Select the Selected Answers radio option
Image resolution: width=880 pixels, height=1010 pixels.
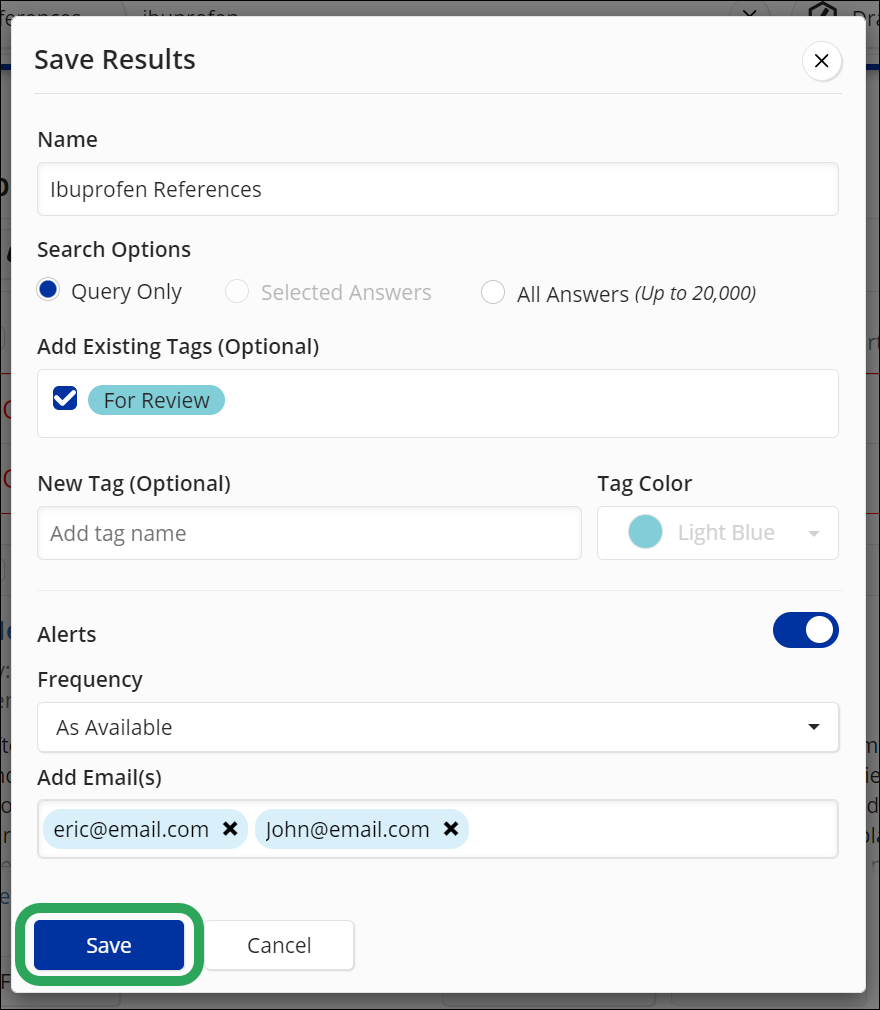(237, 291)
